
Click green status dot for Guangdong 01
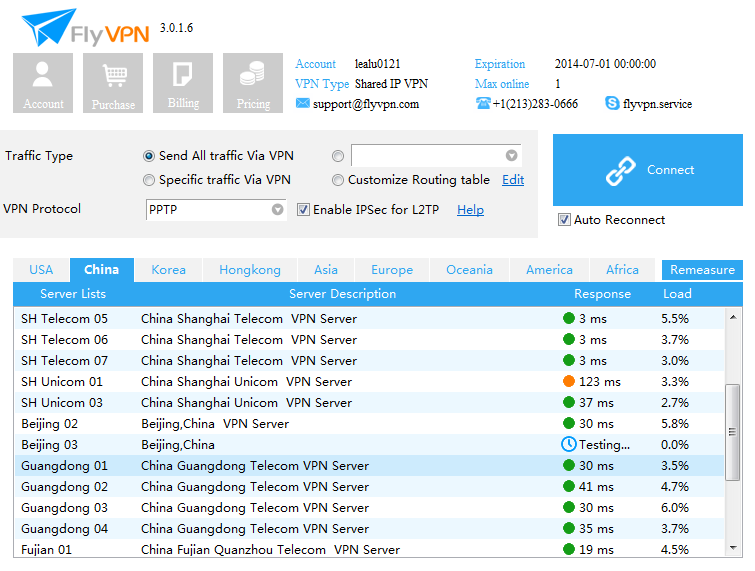click(569, 465)
